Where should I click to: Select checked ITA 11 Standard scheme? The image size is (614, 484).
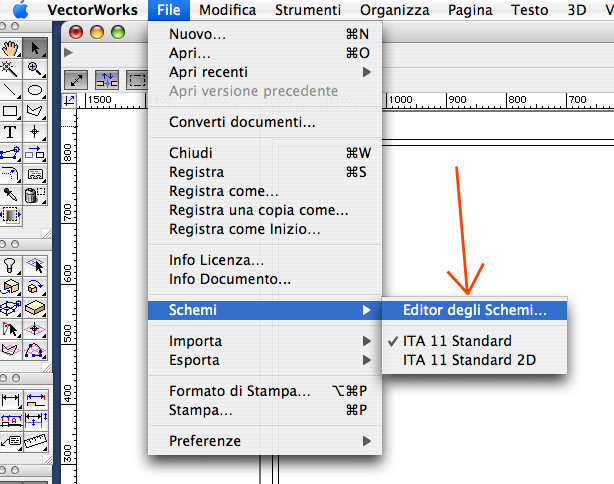456,340
